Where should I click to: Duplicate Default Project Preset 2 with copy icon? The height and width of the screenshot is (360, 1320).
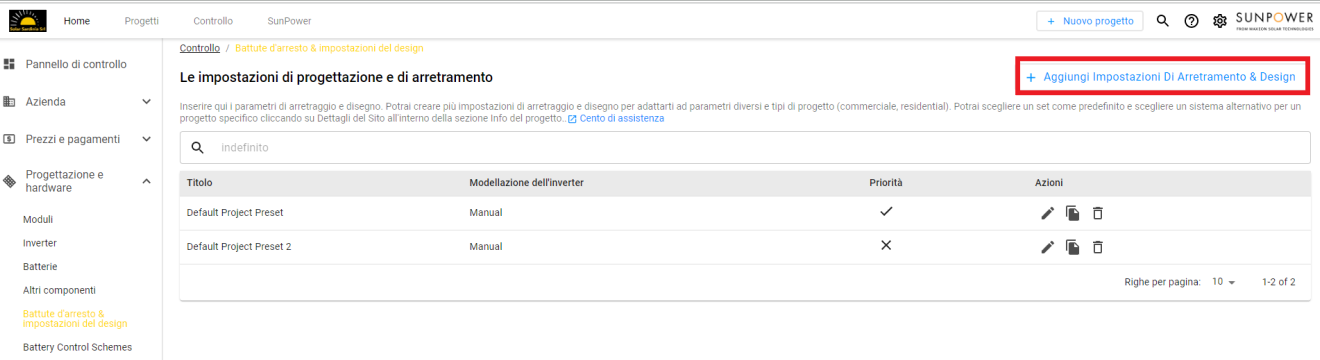coord(1072,247)
